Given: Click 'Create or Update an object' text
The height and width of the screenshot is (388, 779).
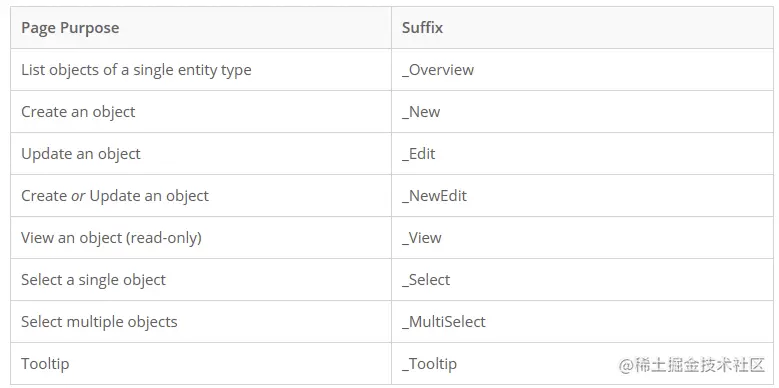Looking at the screenshot, I should (x=115, y=195).
